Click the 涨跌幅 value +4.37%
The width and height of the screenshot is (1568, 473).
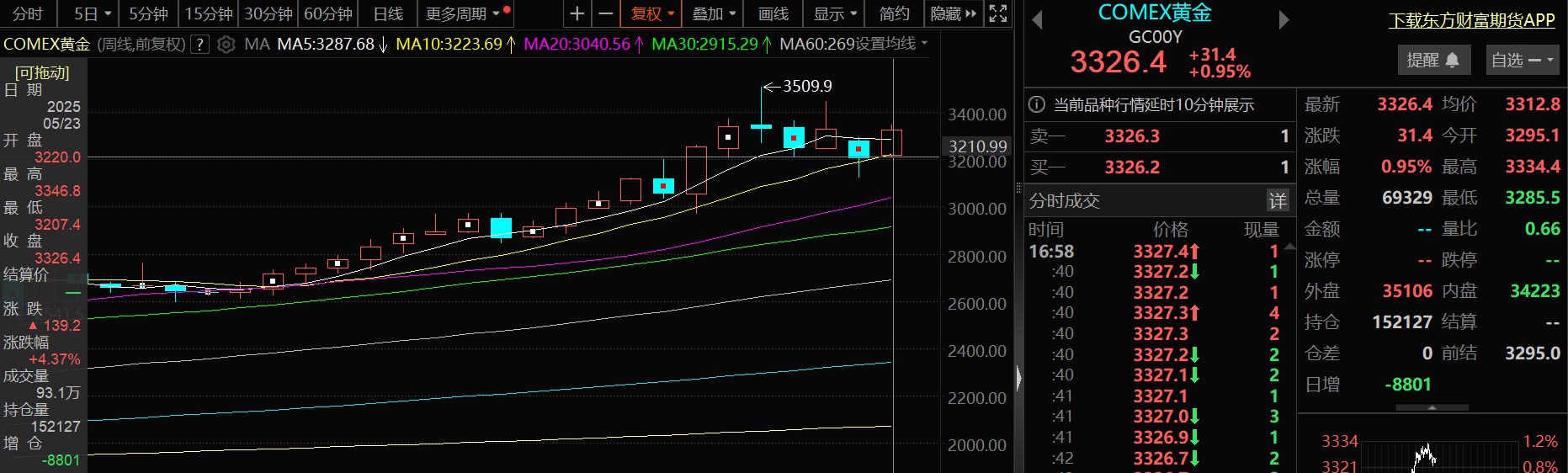pyautogui.click(x=55, y=359)
